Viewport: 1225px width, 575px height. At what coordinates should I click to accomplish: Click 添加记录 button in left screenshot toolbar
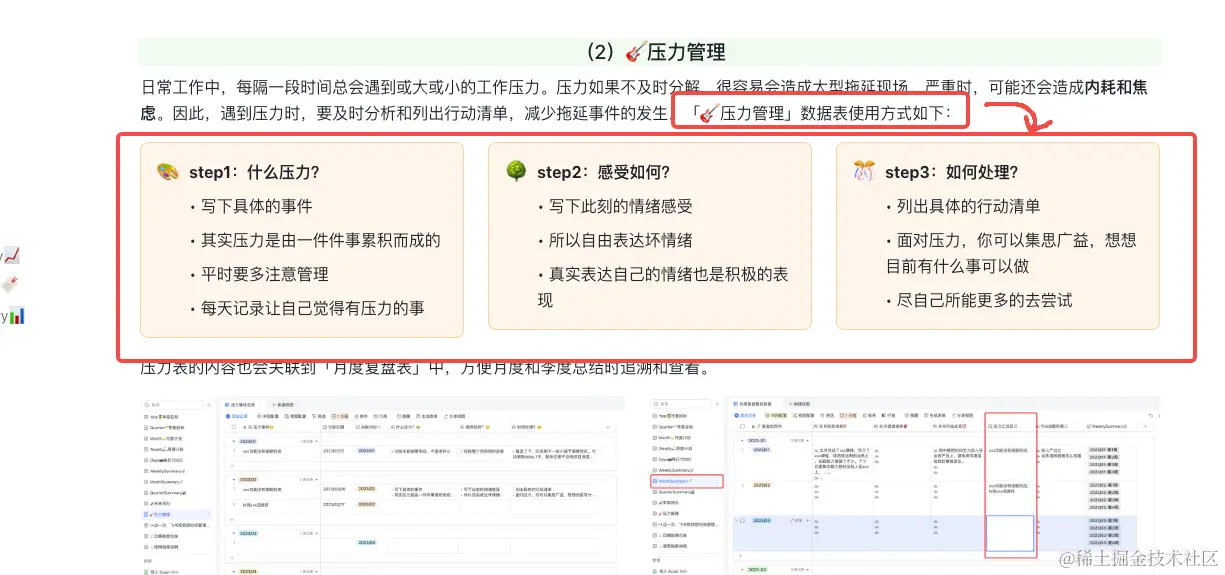pos(237,415)
